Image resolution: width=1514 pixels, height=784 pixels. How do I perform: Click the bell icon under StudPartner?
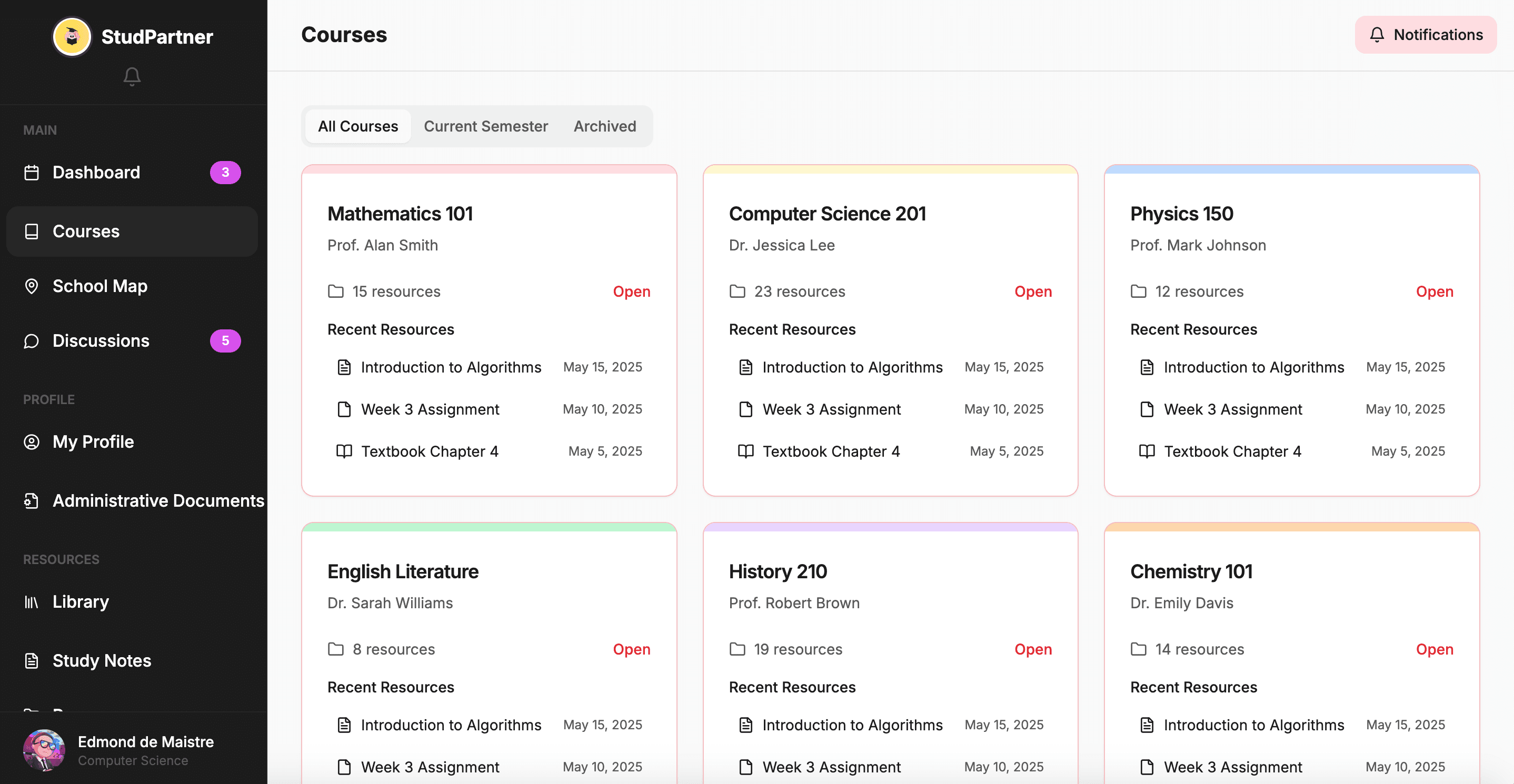click(132, 76)
